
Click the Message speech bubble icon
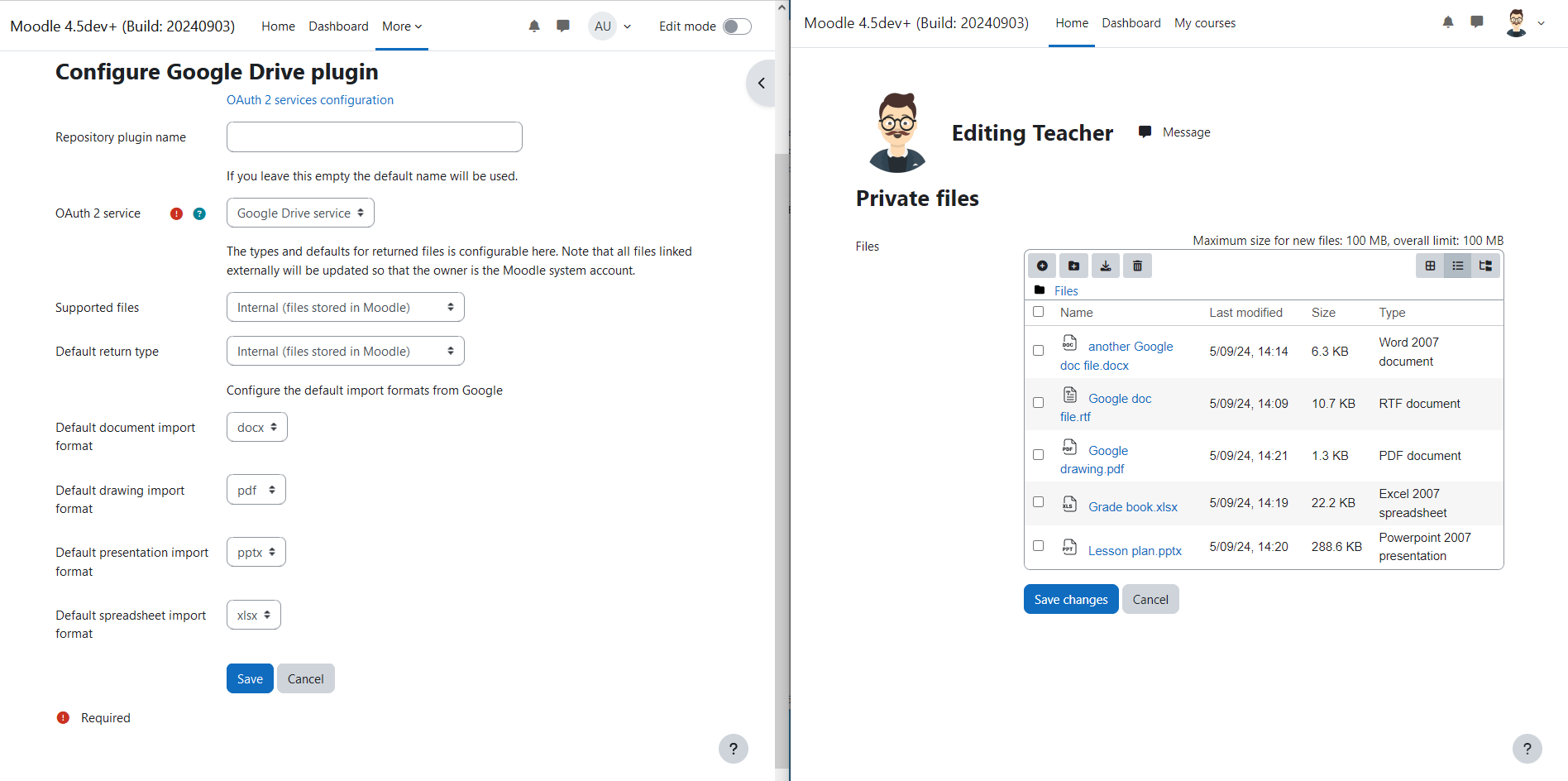(1145, 132)
